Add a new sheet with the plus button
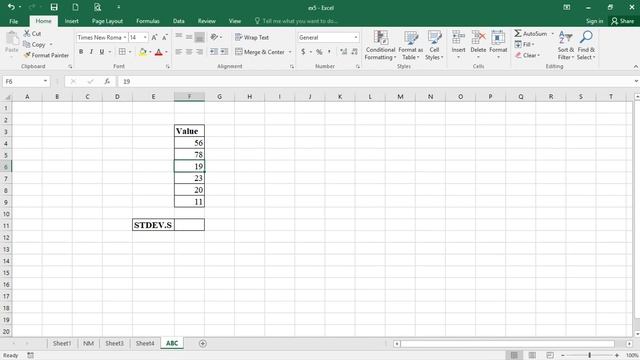Image resolution: width=640 pixels, height=360 pixels. (202, 343)
